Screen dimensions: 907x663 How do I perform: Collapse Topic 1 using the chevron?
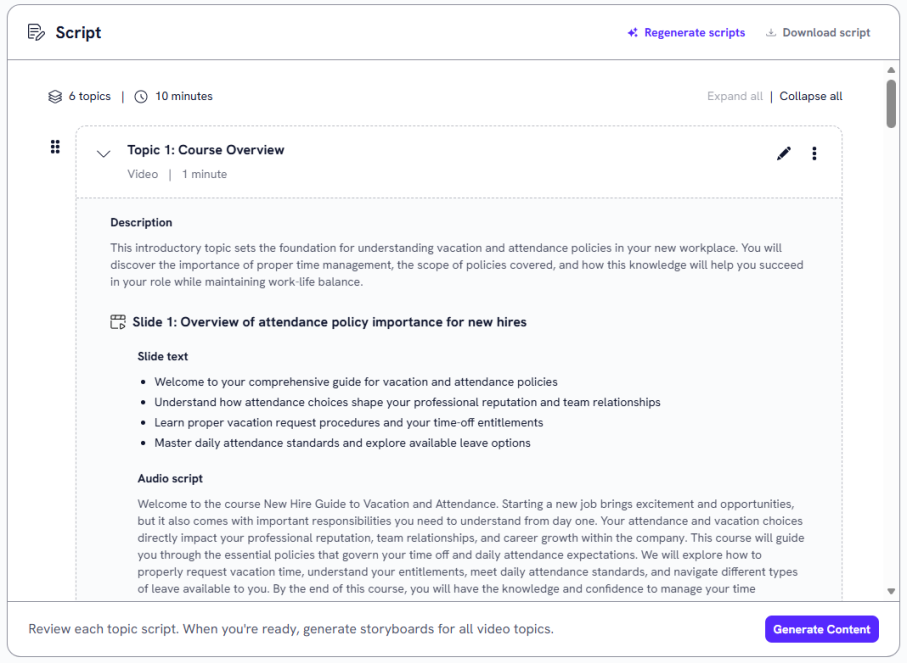[103, 154]
